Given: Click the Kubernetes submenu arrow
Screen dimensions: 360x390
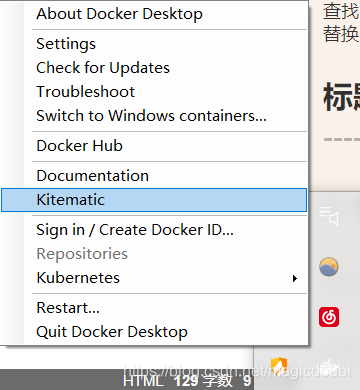Looking at the screenshot, I should (x=294, y=278).
